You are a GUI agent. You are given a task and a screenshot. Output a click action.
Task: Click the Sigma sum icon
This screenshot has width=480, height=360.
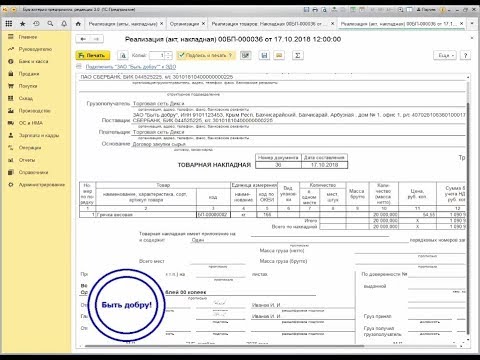(297, 55)
